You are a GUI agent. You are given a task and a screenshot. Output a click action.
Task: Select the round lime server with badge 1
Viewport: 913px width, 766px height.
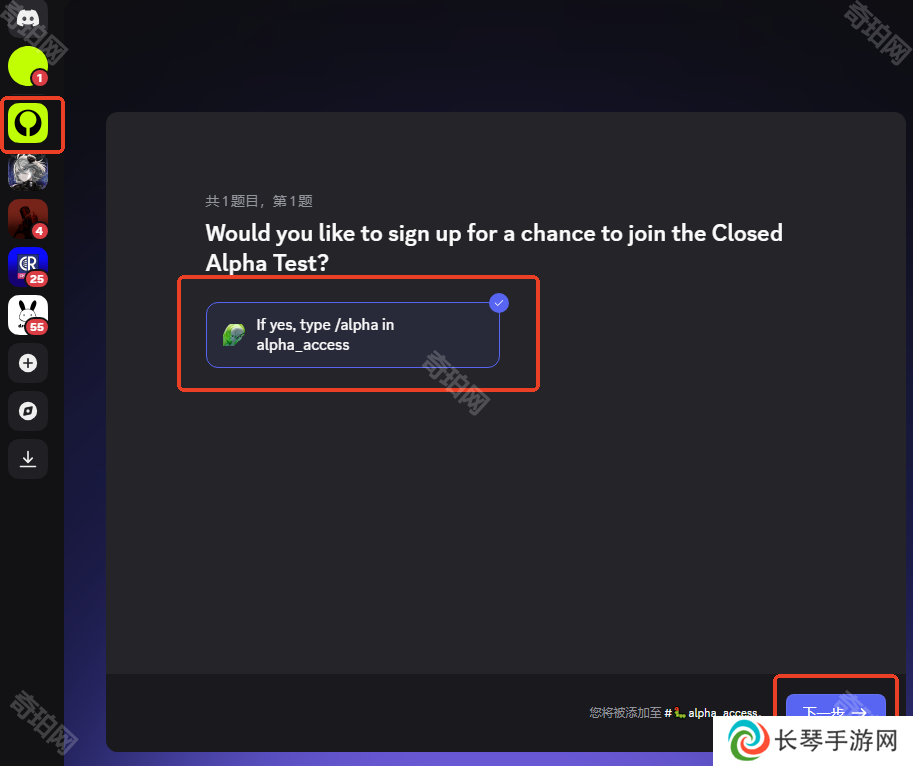point(27,66)
